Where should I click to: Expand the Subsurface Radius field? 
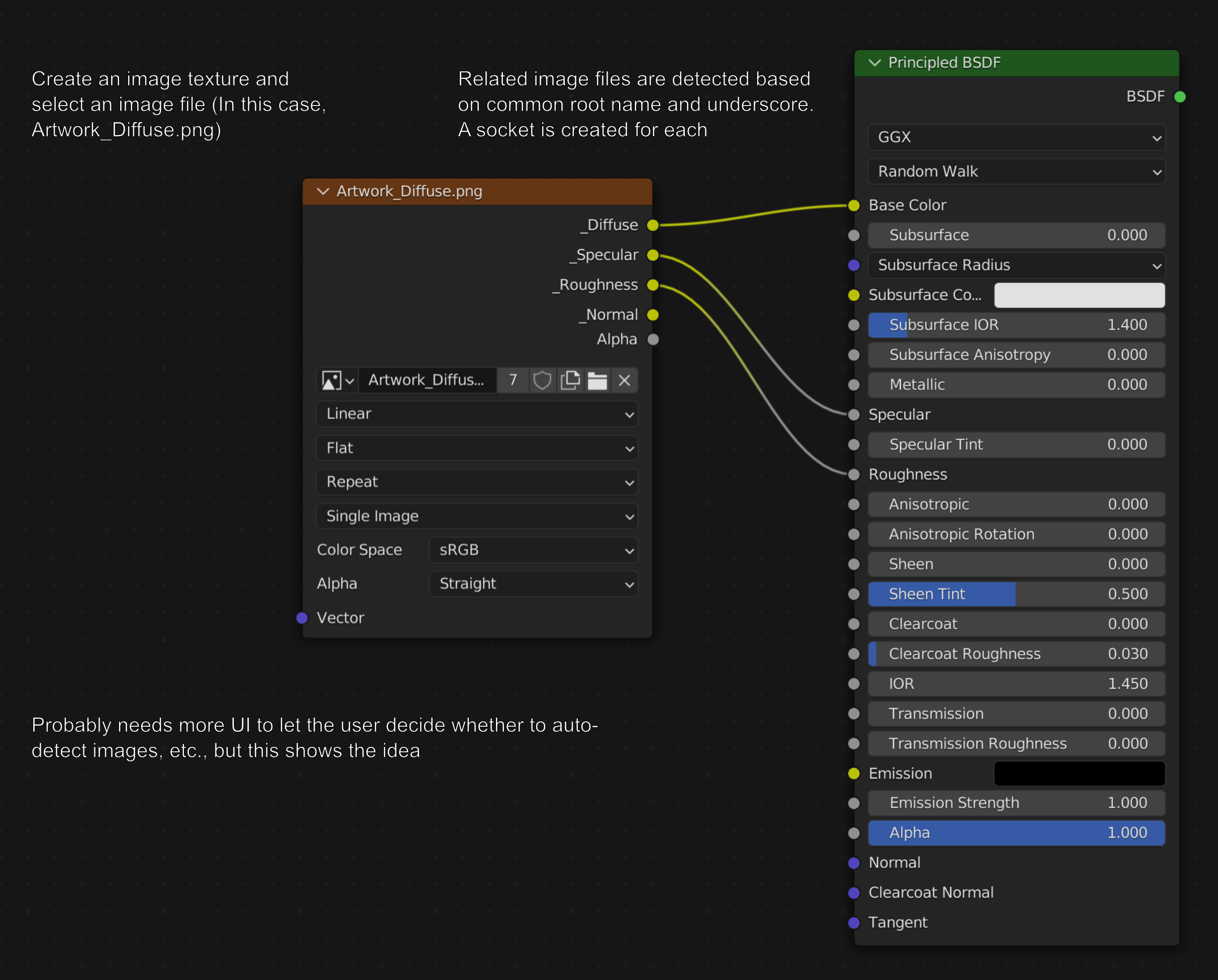click(1017, 265)
